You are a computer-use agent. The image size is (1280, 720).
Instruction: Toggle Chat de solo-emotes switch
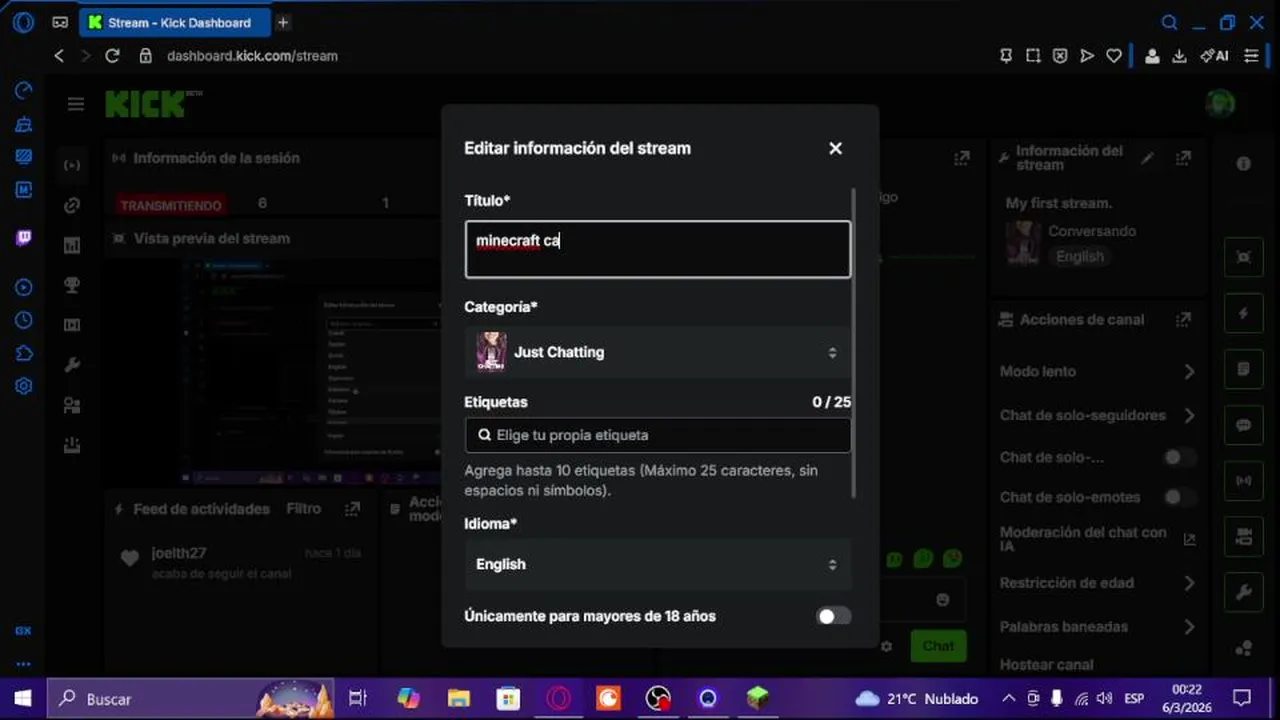click(x=1180, y=497)
